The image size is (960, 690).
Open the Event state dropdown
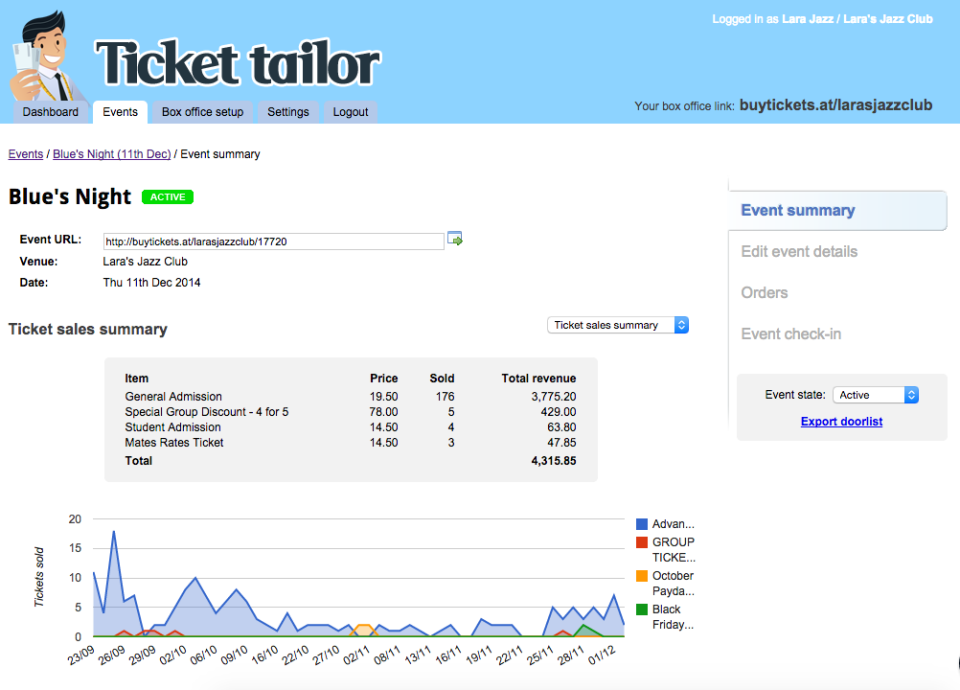876,395
